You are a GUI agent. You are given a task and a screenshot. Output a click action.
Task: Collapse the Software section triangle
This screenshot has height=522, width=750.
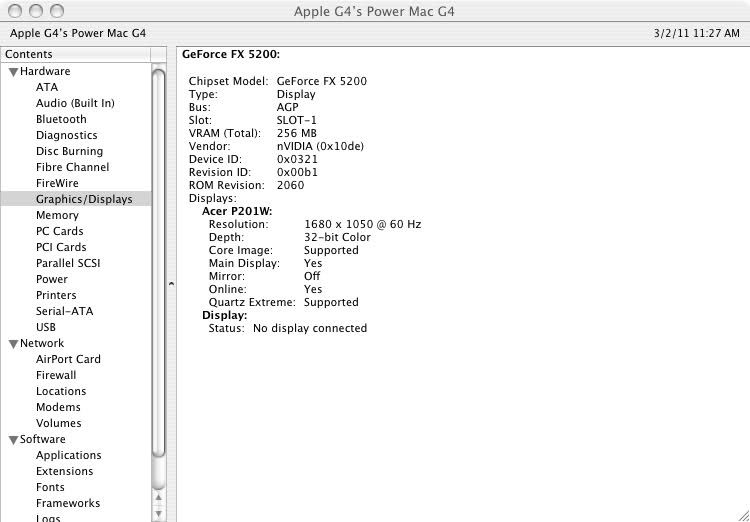tap(14, 440)
